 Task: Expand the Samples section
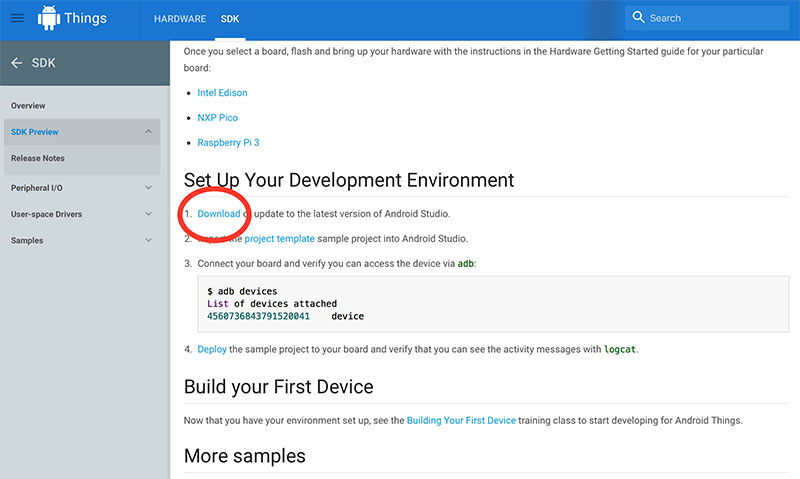(x=148, y=241)
